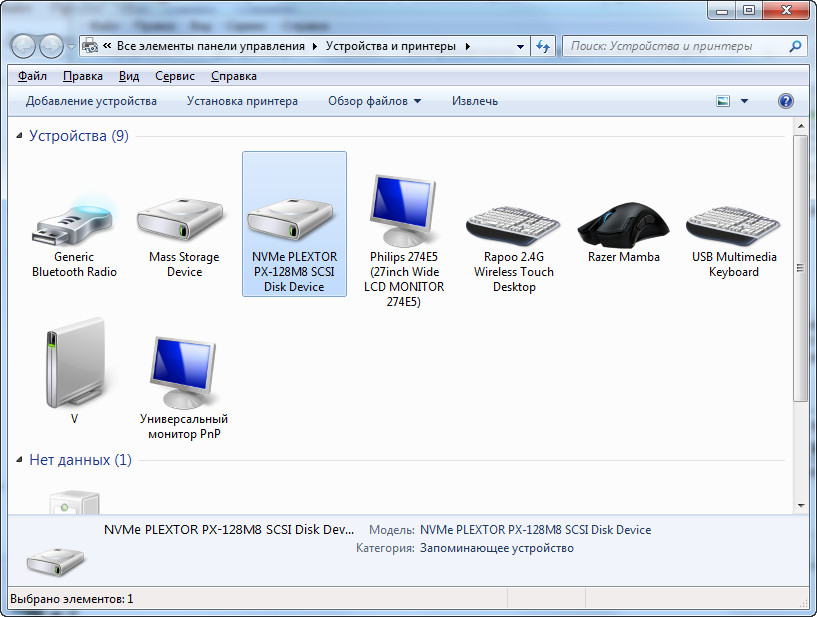Expand arrow after Все элементы панели управления

[315, 46]
